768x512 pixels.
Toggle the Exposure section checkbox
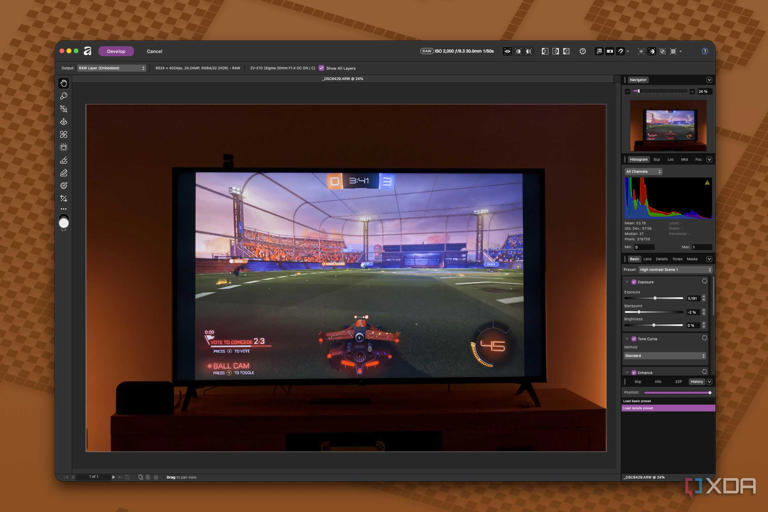point(633,282)
